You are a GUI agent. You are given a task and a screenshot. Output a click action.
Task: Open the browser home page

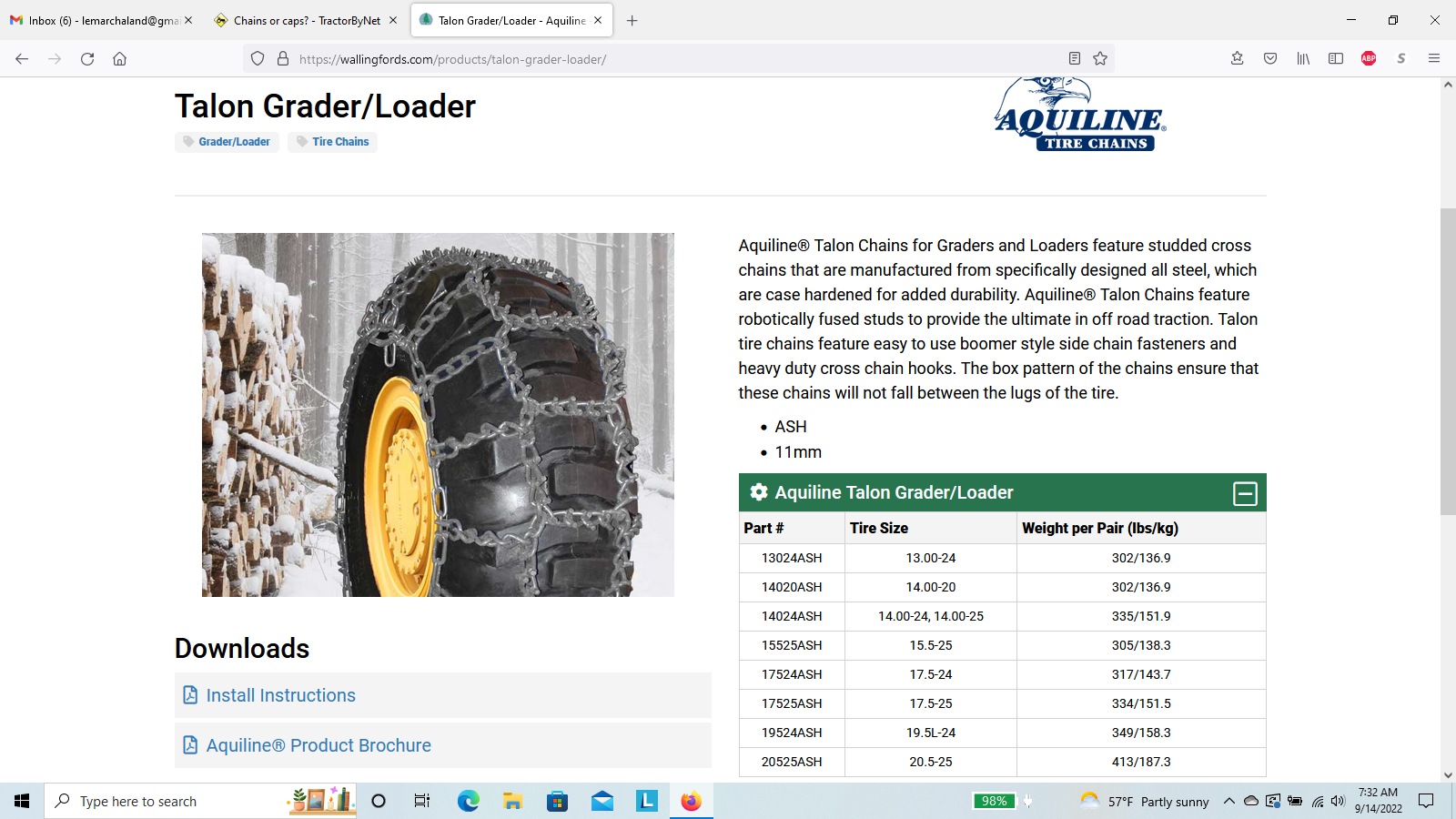coord(119,59)
